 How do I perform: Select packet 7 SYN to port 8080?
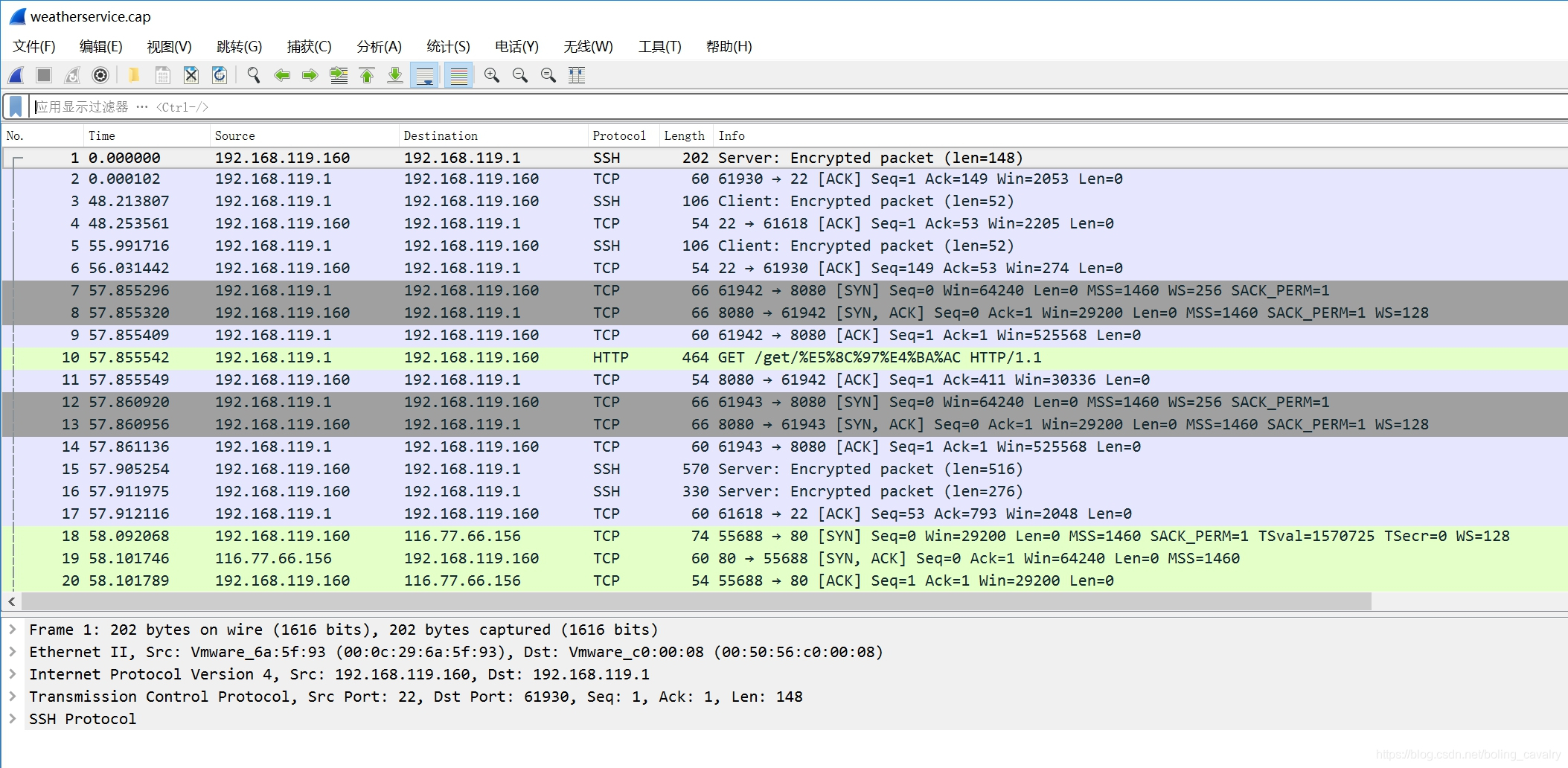784,291
